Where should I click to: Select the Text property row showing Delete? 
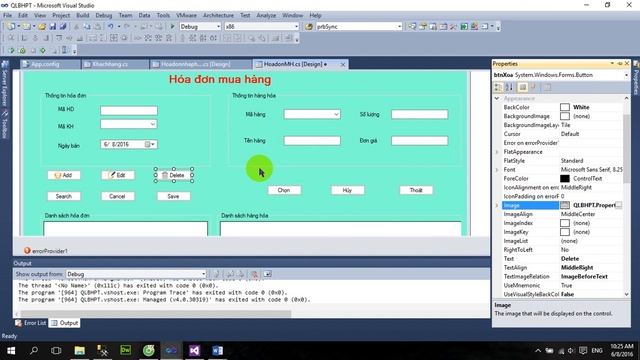(562, 259)
